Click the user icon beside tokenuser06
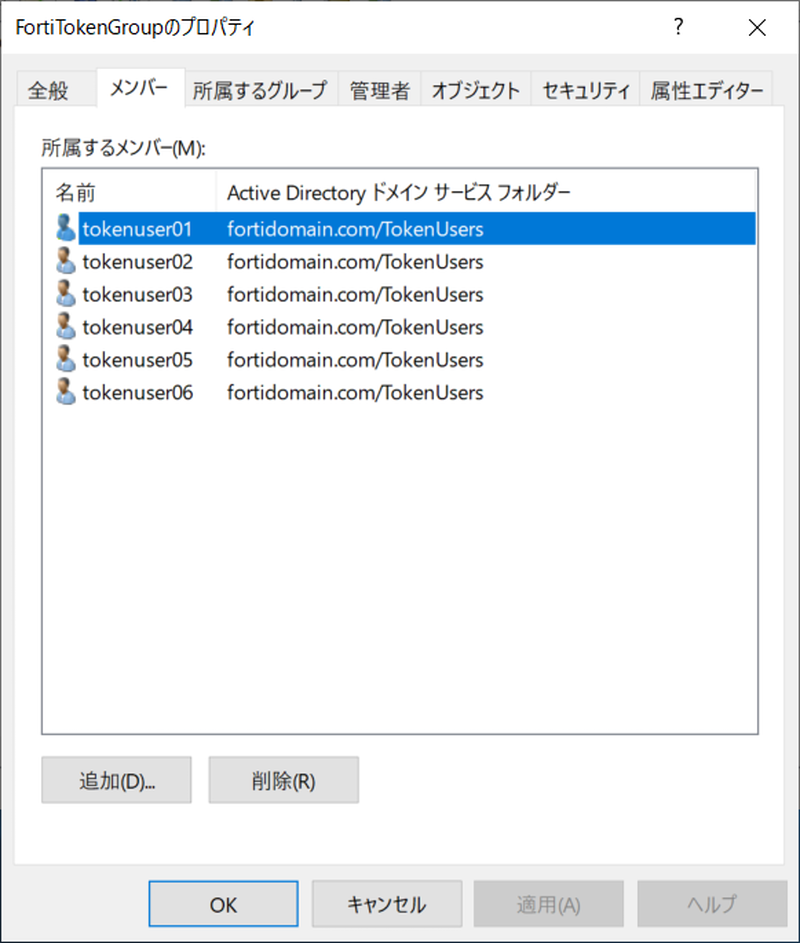Image resolution: width=800 pixels, height=943 pixels. click(x=64, y=392)
